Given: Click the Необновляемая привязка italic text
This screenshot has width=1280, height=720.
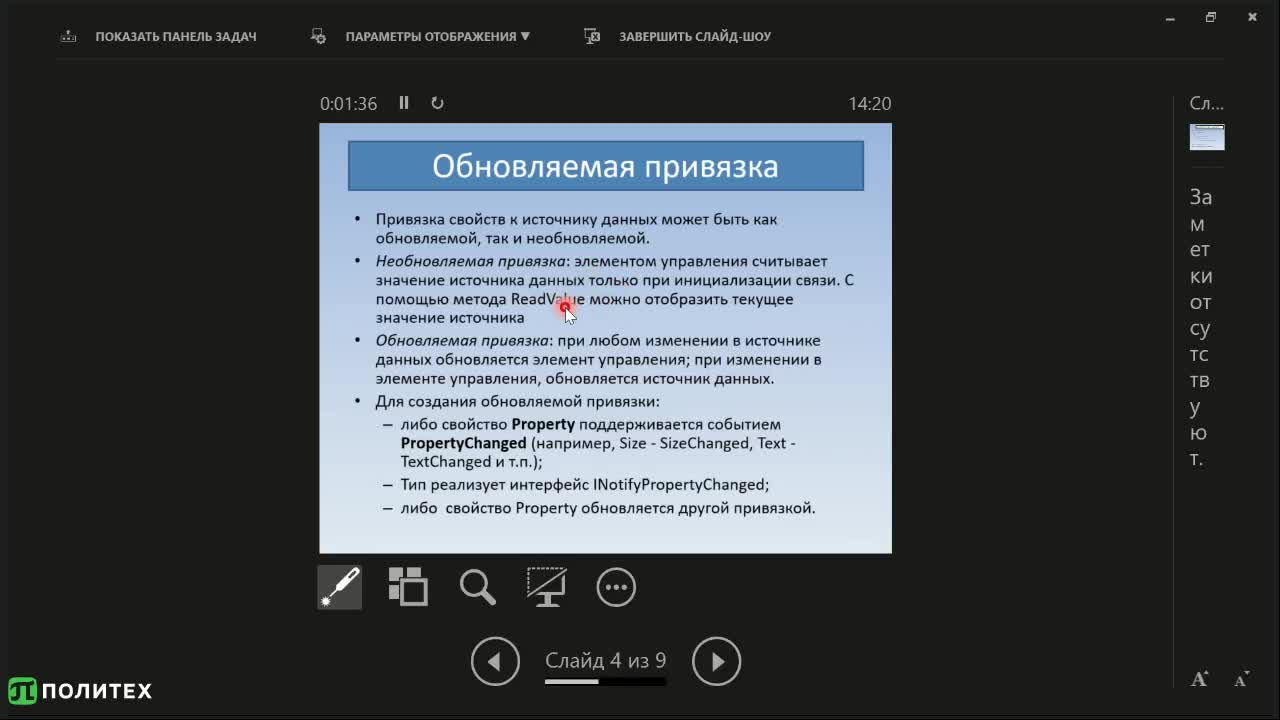Looking at the screenshot, I should [x=470, y=261].
